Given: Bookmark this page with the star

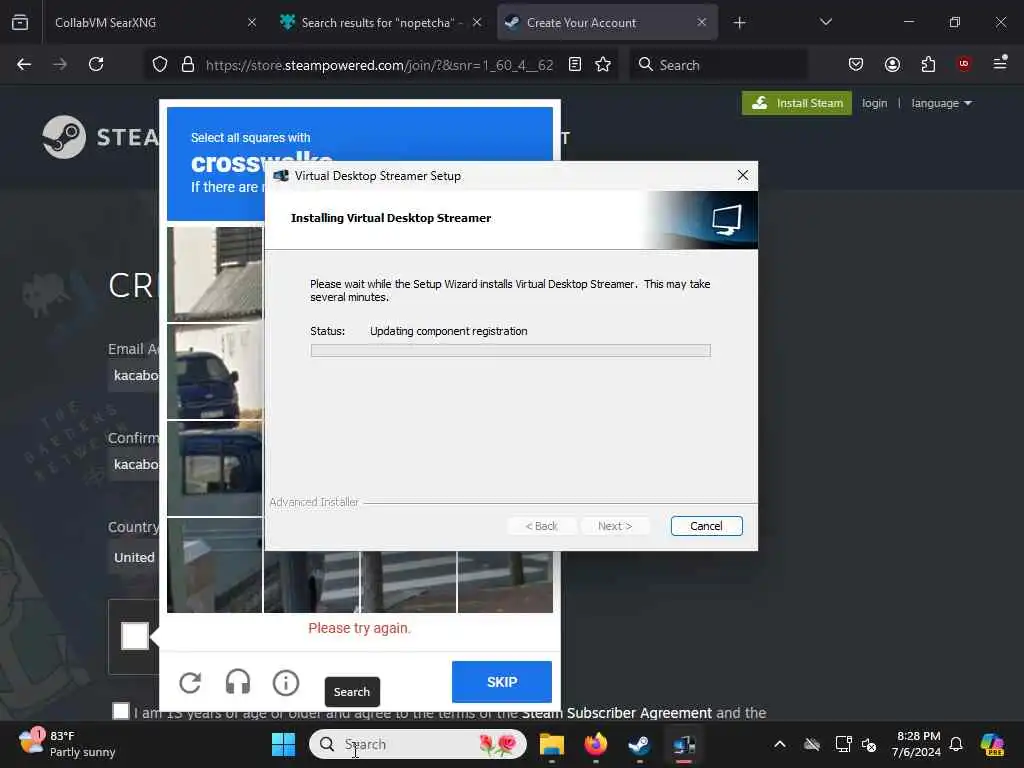Looking at the screenshot, I should click(603, 64).
